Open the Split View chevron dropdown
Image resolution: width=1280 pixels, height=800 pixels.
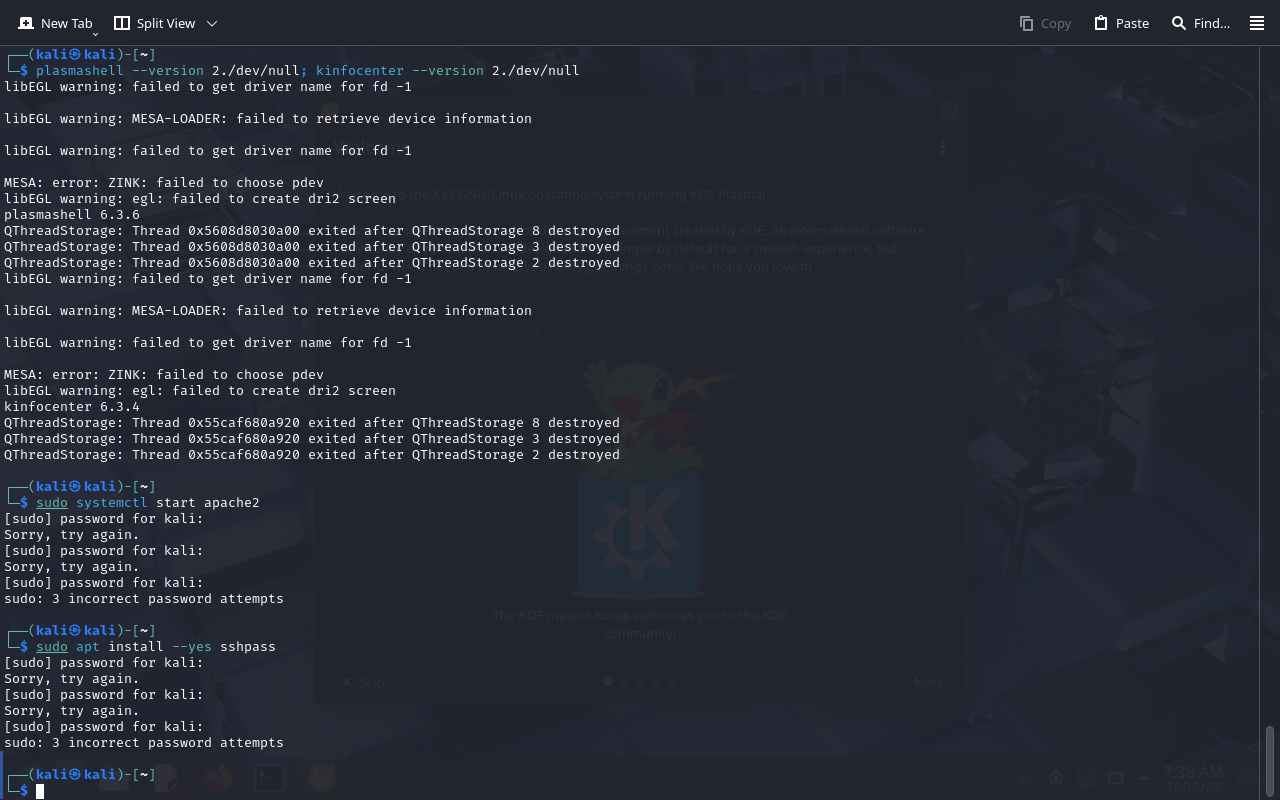coord(211,23)
